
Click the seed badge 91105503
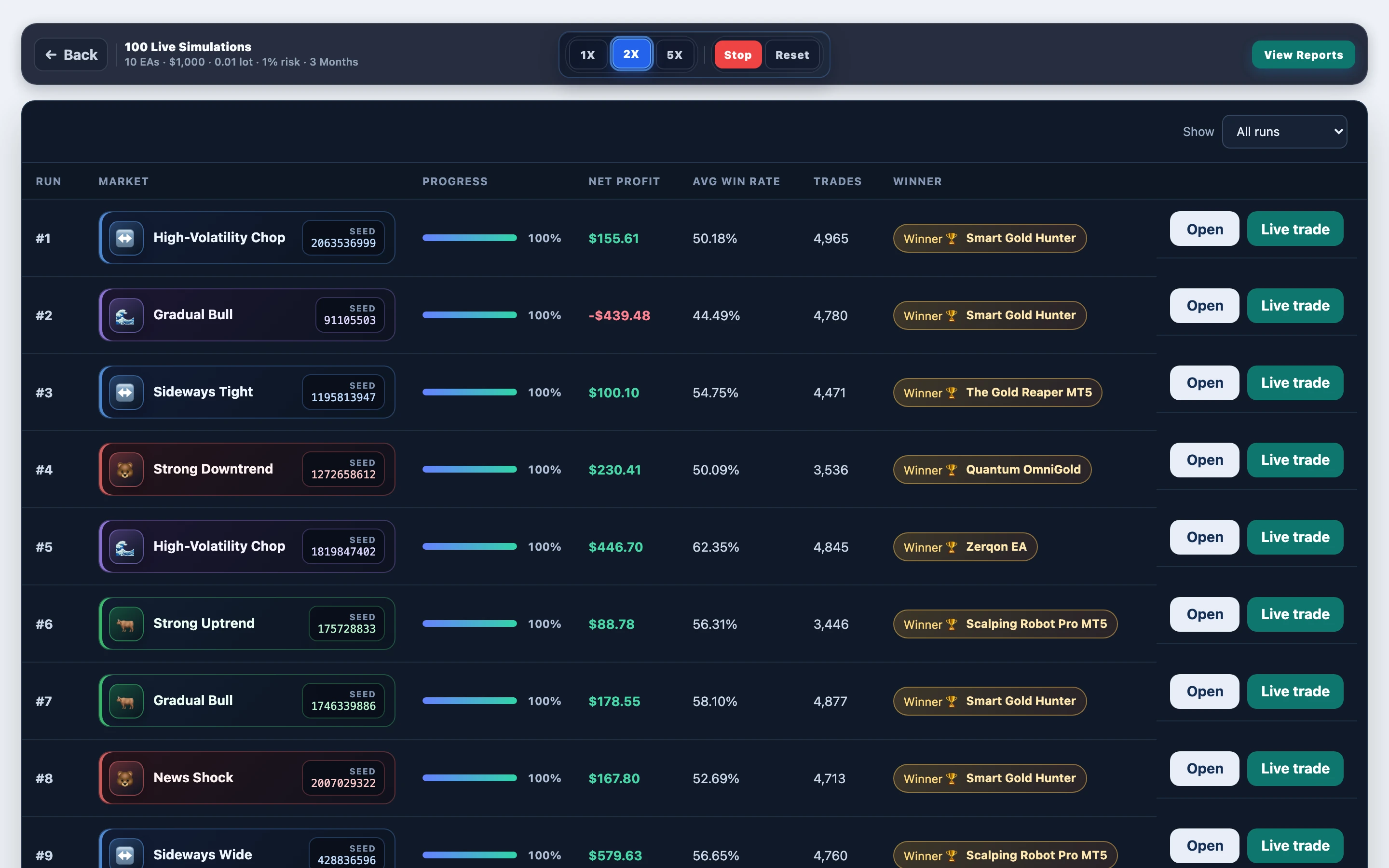click(x=350, y=315)
